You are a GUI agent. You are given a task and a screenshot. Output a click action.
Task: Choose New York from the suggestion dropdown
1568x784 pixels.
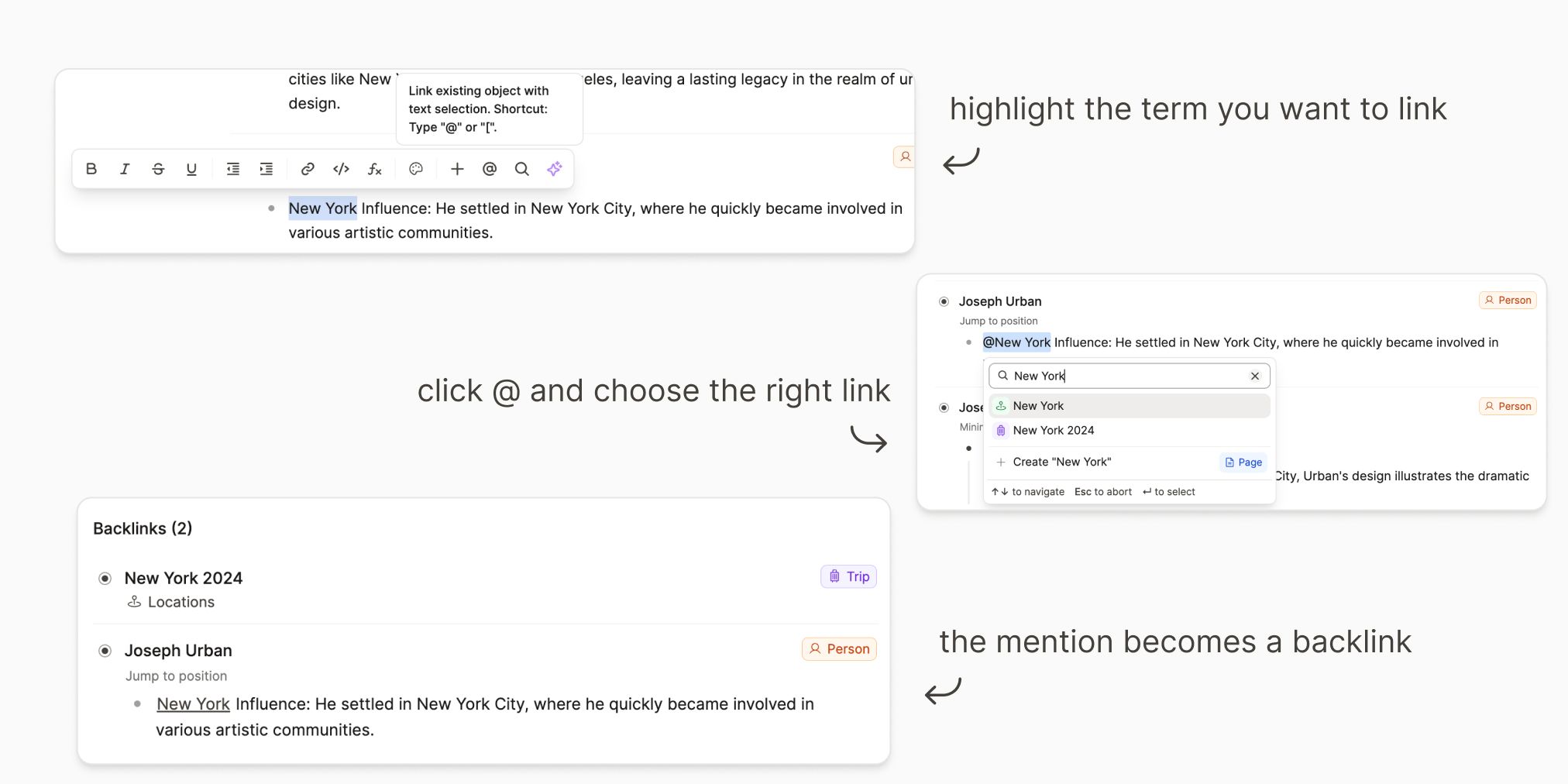[x=1038, y=405]
